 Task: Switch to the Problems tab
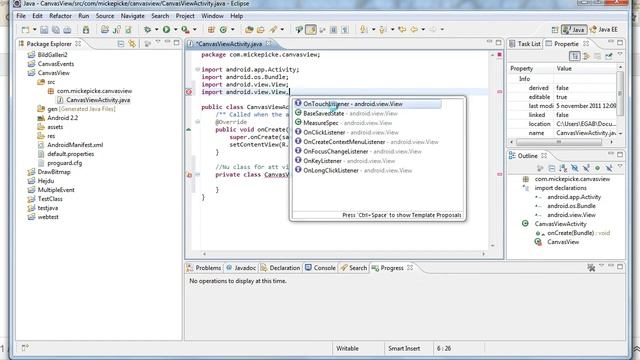click(x=204, y=268)
